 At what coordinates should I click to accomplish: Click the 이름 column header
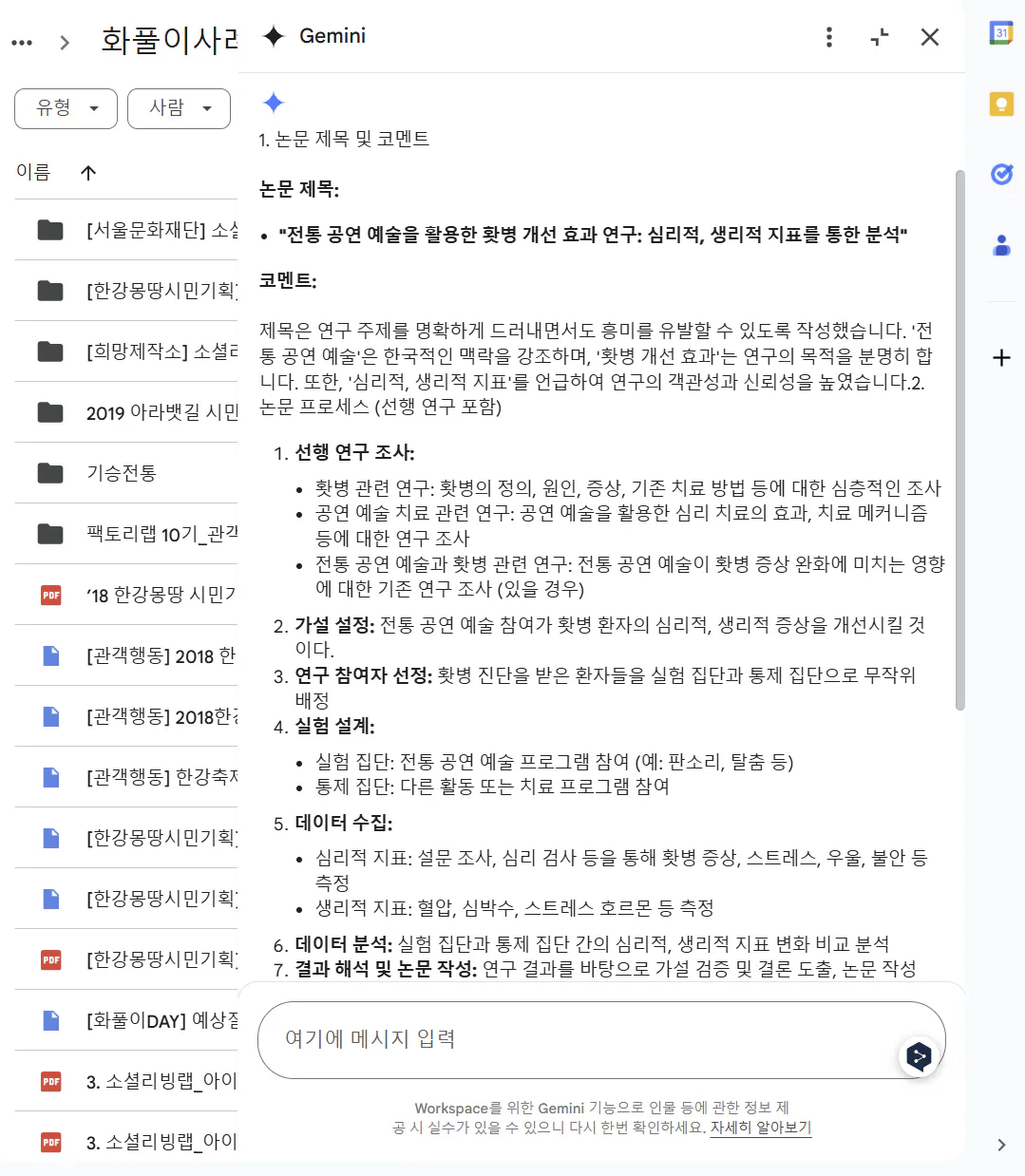[x=33, y=172]
